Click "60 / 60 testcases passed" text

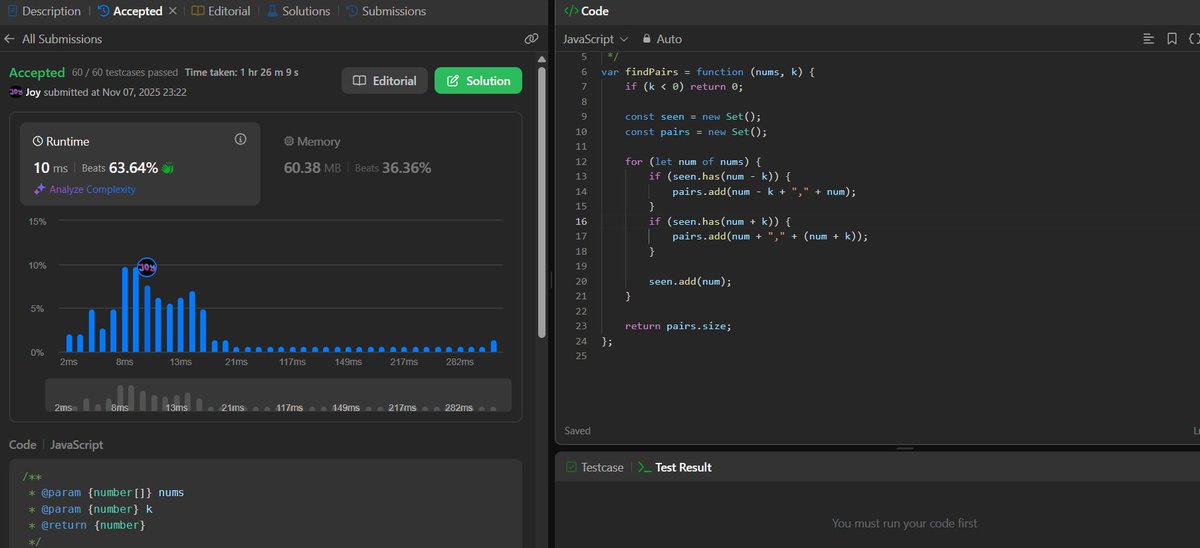click(x=125, y=73)
